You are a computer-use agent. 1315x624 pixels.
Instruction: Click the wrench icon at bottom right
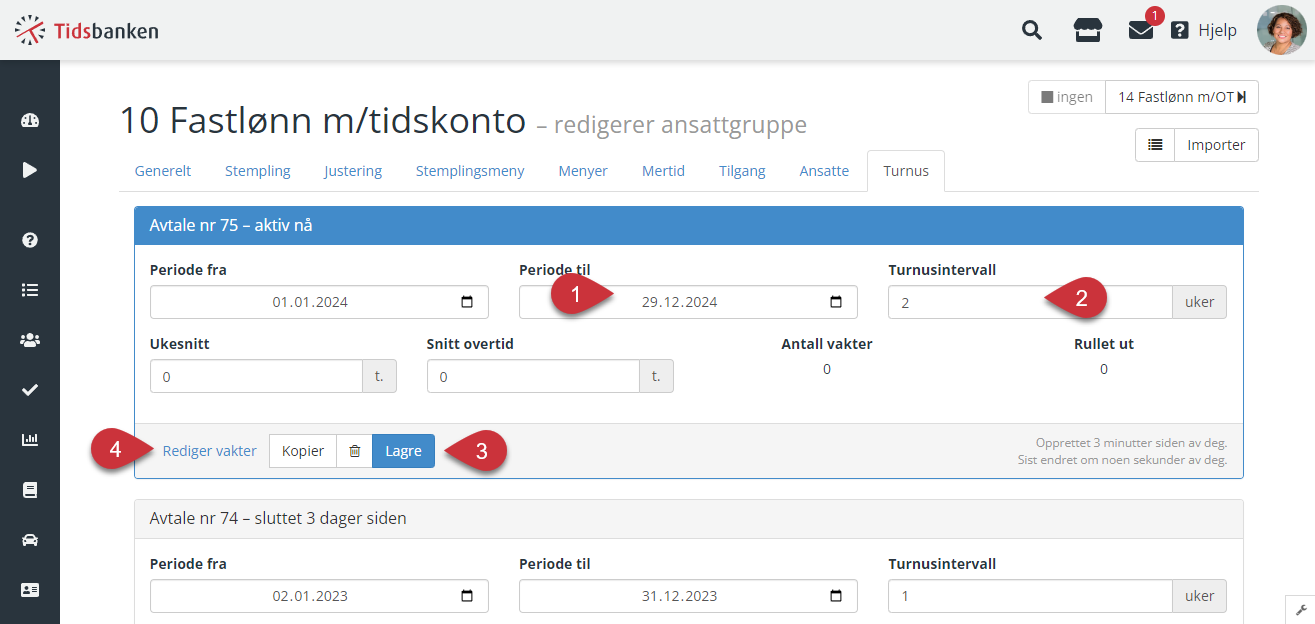tap(1300, 609)
